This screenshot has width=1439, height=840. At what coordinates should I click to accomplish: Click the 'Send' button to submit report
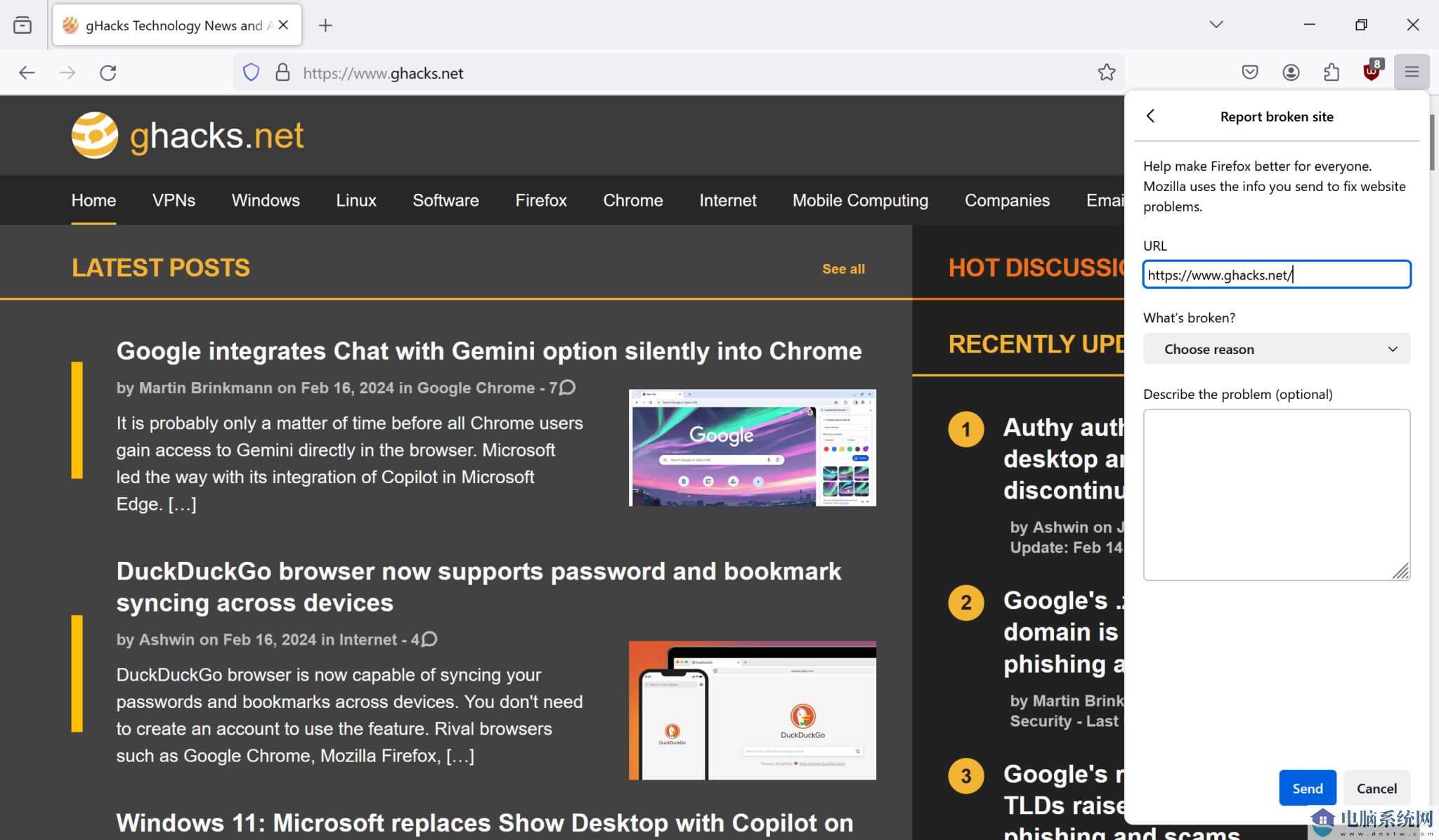click(x=1307, y=789)
